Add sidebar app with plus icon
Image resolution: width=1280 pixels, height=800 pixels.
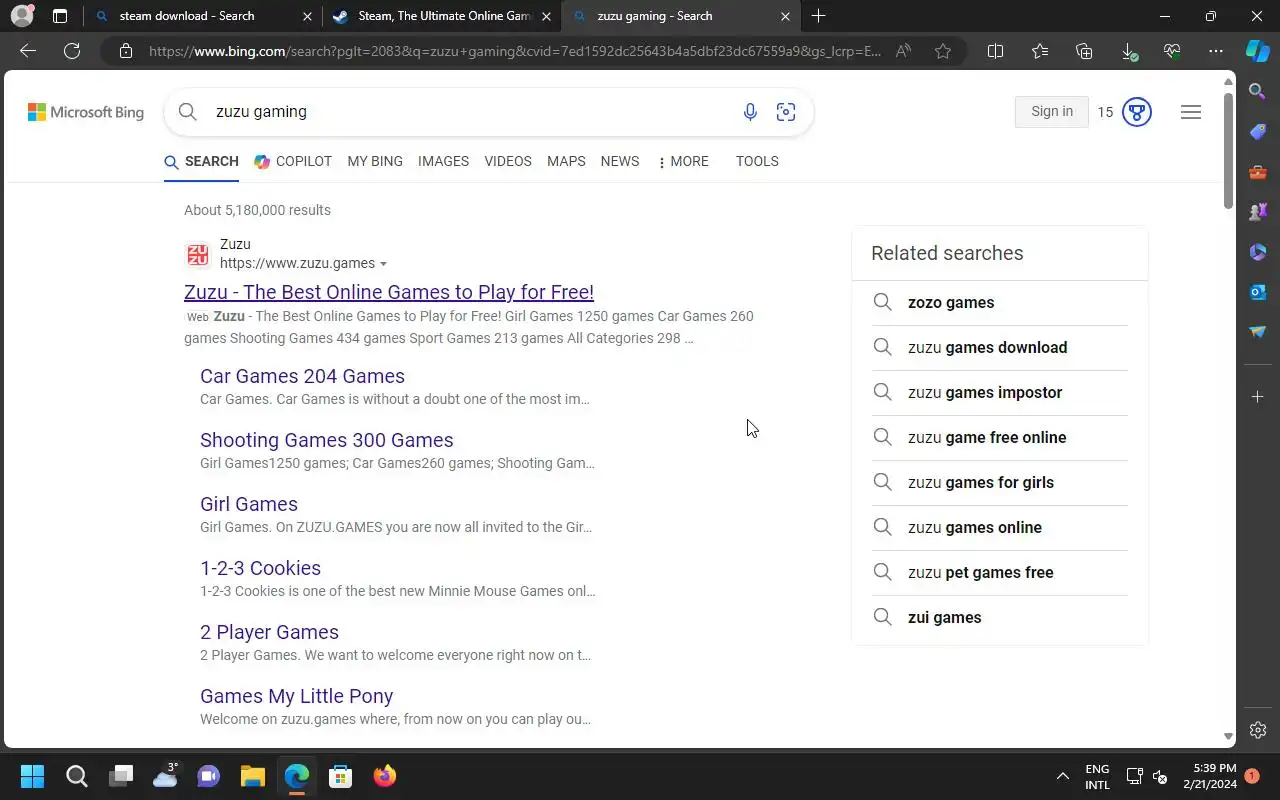click(1258, 397)
